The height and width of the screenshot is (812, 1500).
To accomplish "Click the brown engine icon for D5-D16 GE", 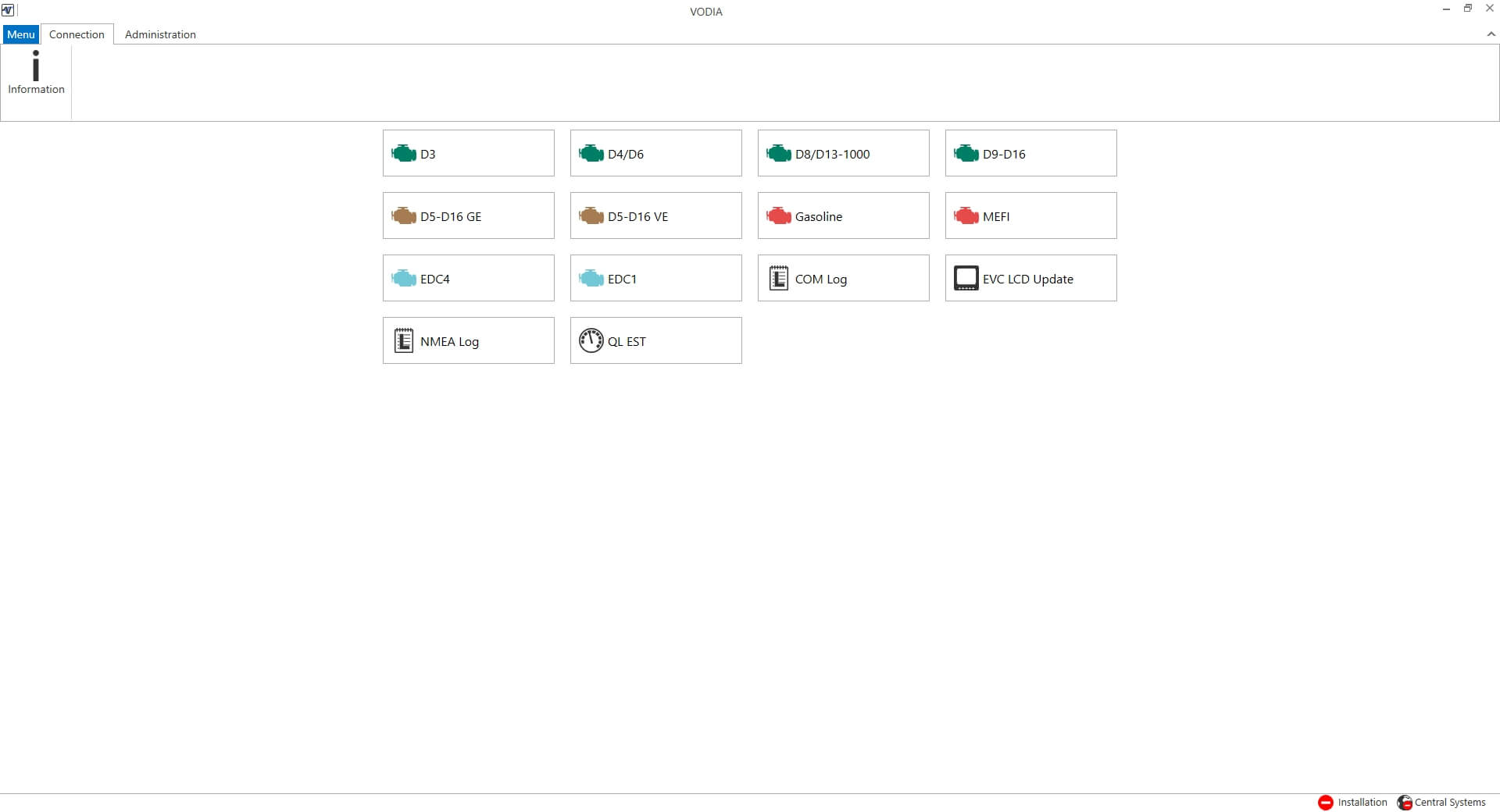I will pyautogui.click(x=404, y=216).
